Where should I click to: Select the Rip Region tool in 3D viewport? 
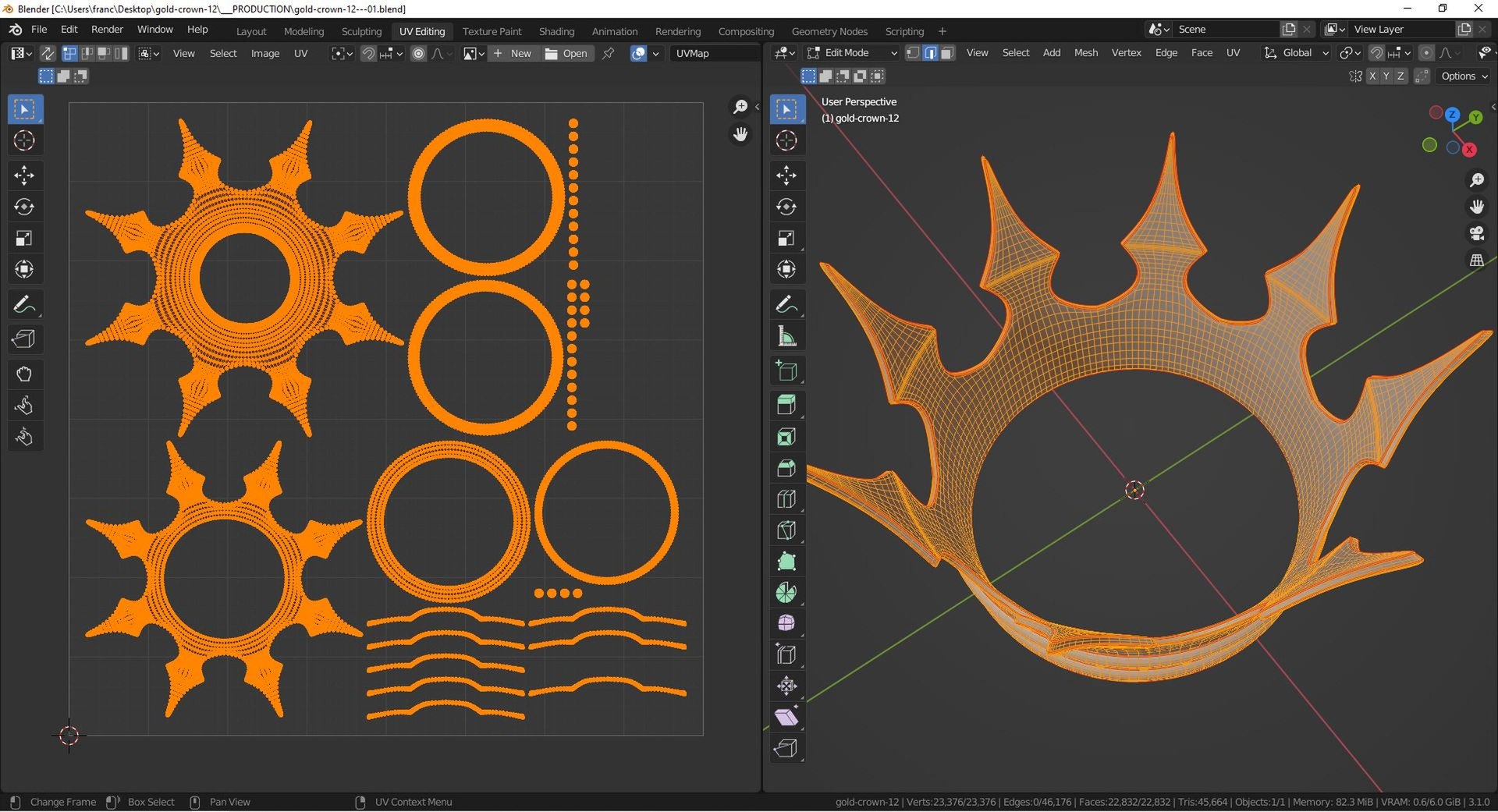coord(786,748)
